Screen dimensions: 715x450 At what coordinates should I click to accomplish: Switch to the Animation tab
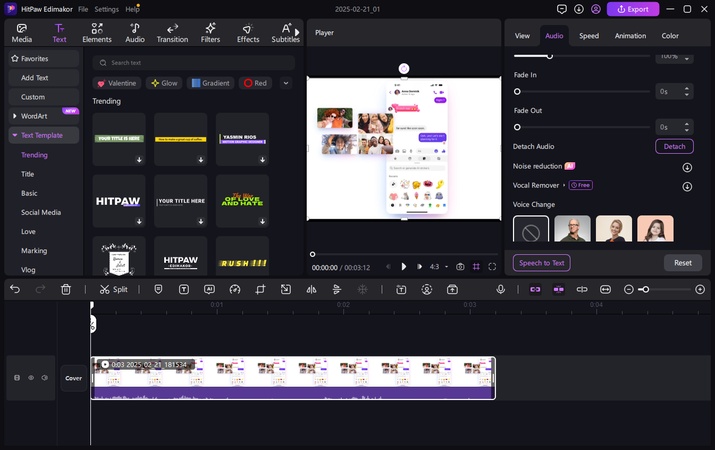630,36
